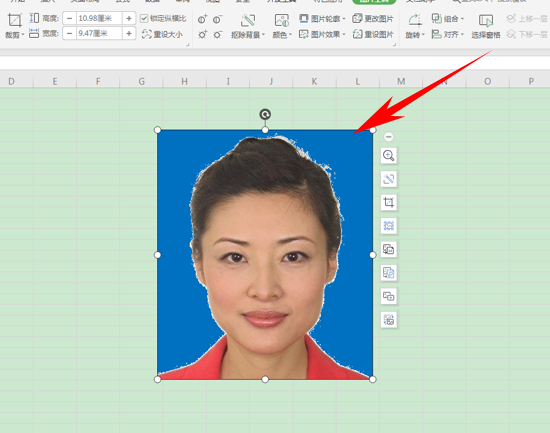The width and height of the screenshot is (550, 433).
Task: Expand the Color (颜色) dropdown arrow
Action: click(290, 35)
